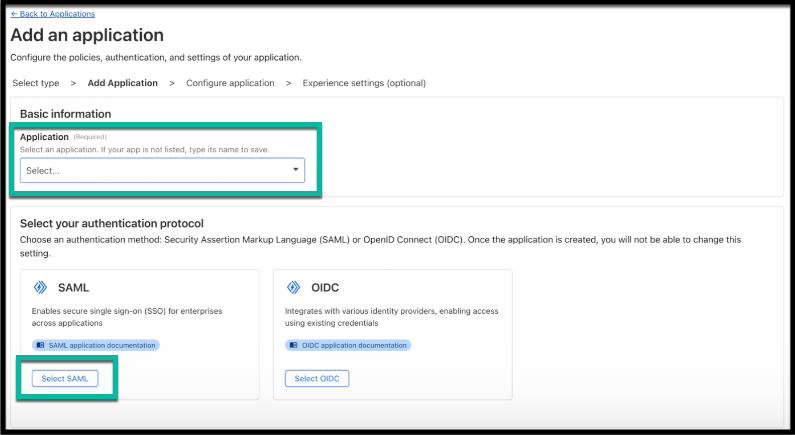Screen dimensions: 795x435
Task: Go to the Add Application step
Action: (123, 83)
